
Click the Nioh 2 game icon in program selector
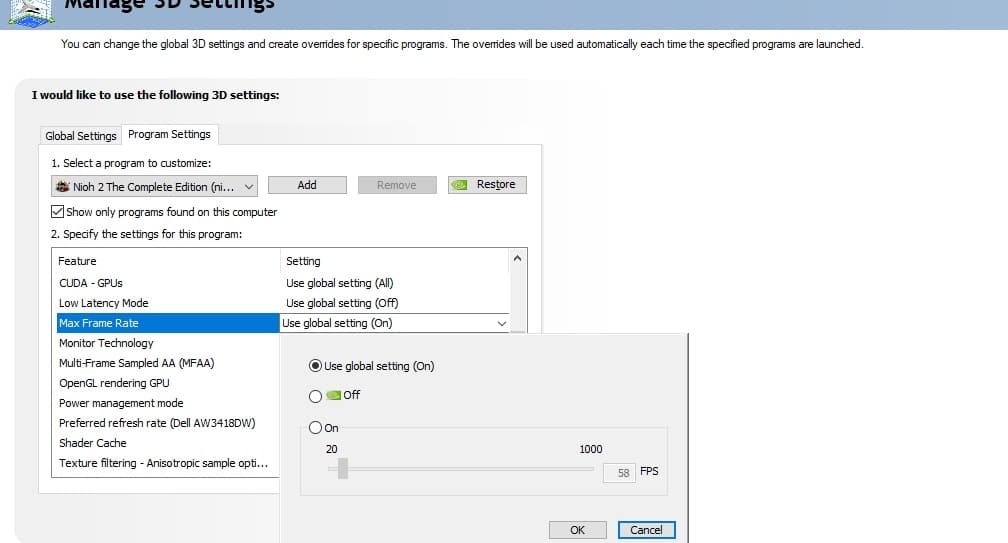(63, 186)
